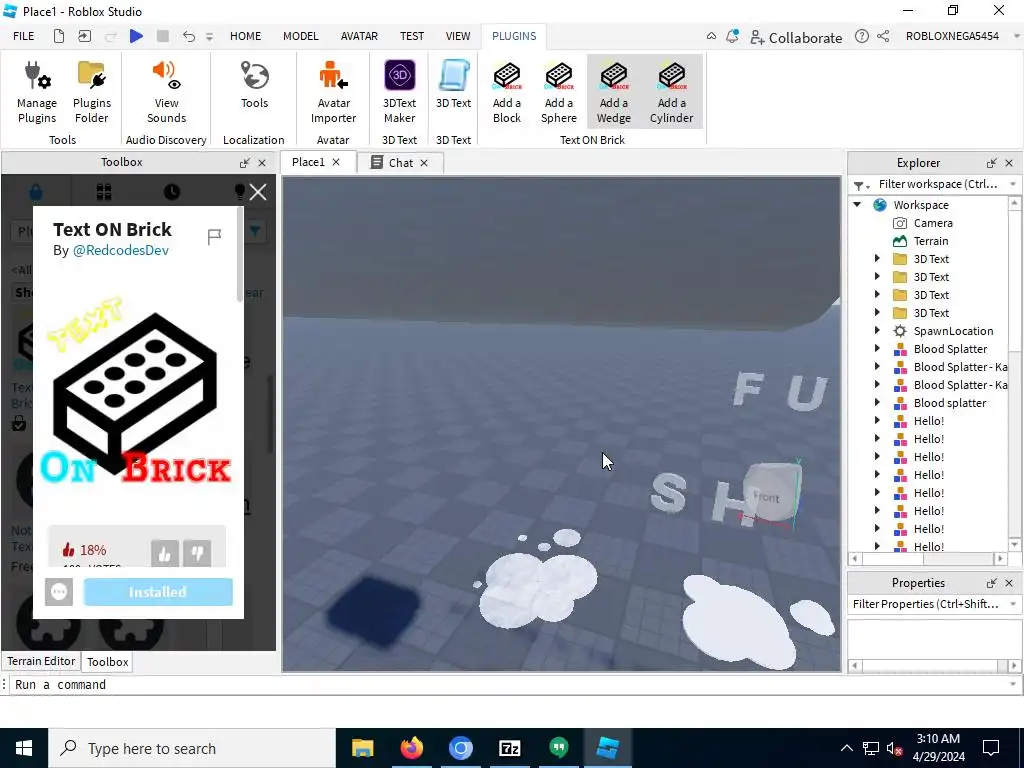Start playtest with the Play button

pyautogui.click(x=136, y=36)
